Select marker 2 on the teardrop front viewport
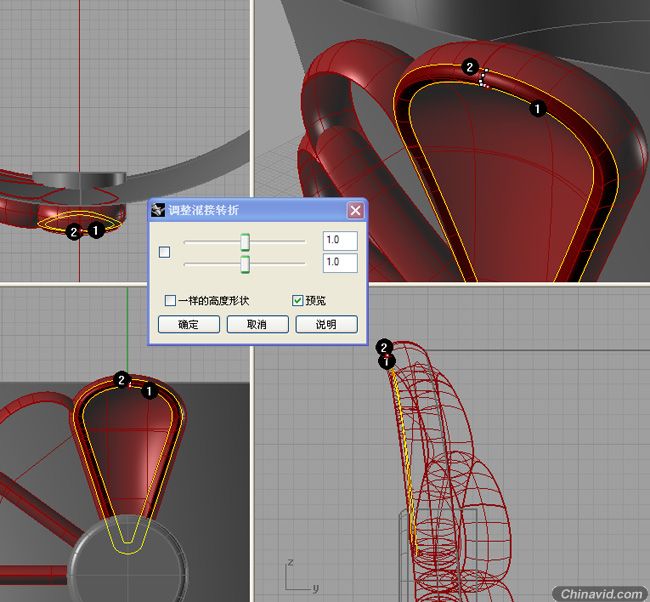The width and height of the screenshot is (650, 602). point(121,380)
